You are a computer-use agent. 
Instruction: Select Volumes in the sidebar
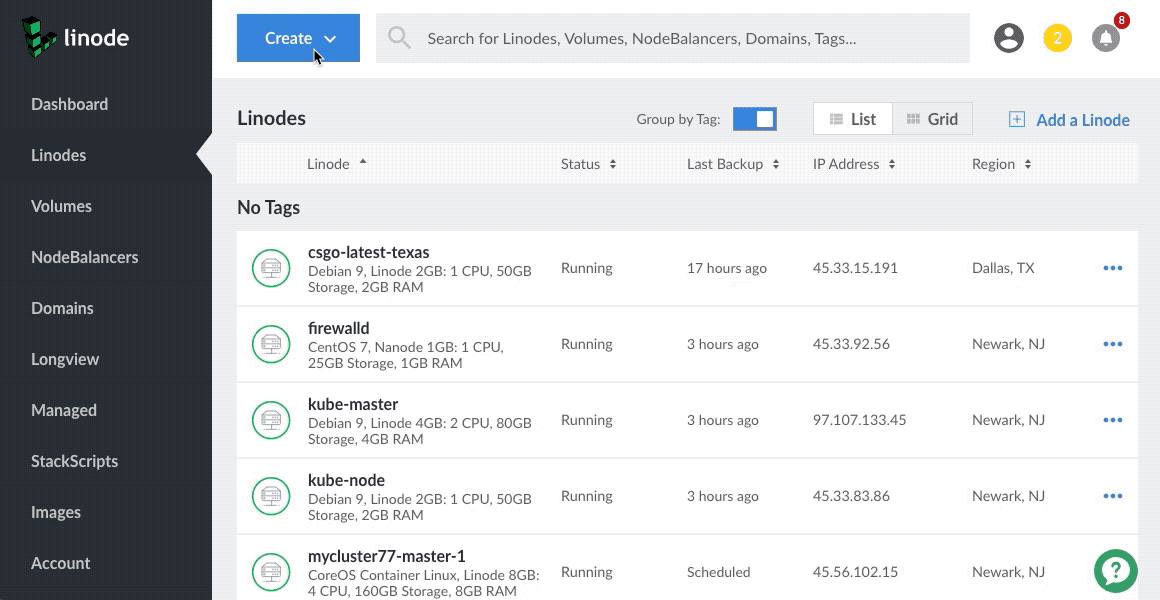pyautogui.click(x=61, y=206)
